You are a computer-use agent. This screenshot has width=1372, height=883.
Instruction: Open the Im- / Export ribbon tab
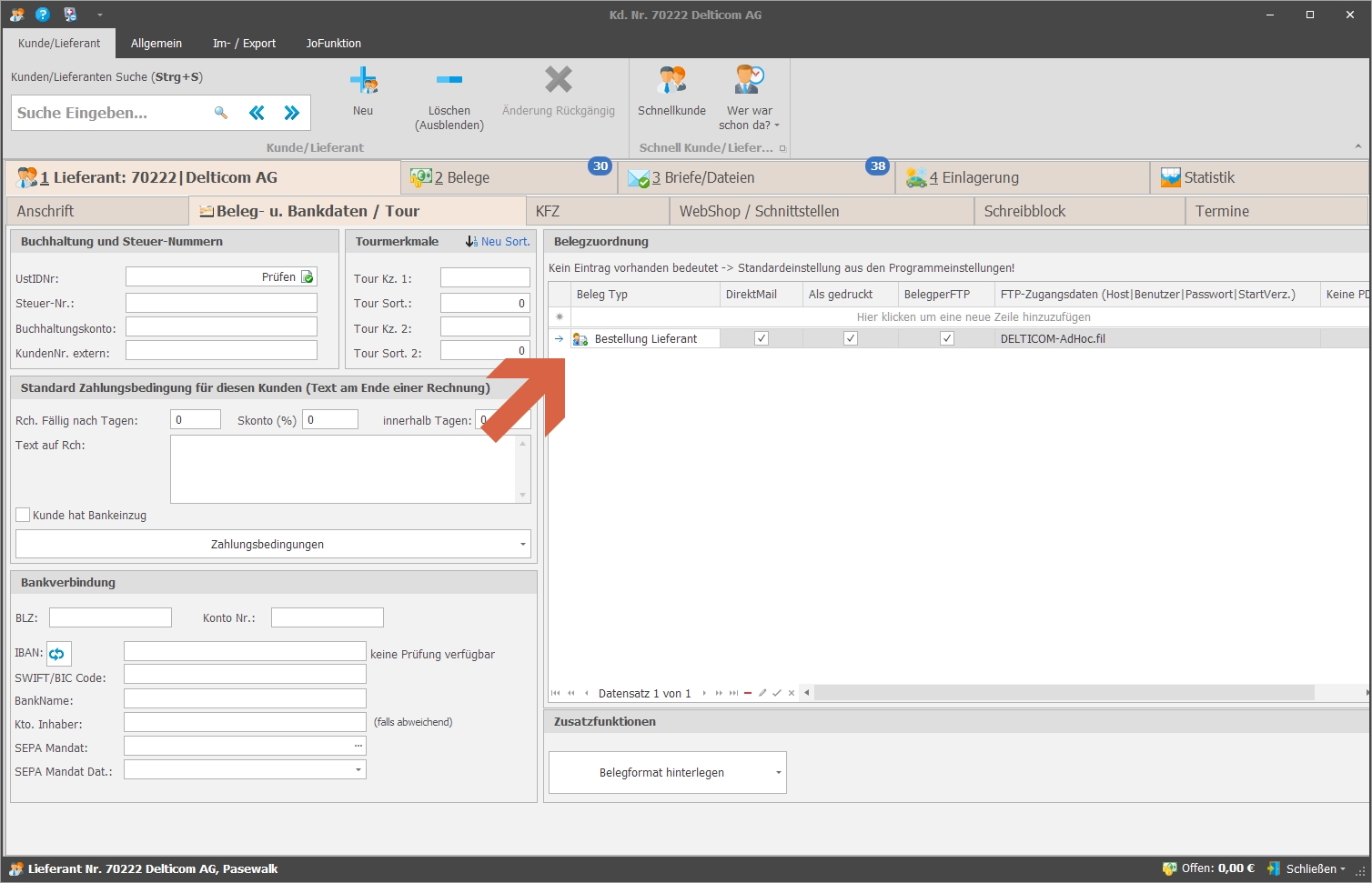tap(244, 43)
